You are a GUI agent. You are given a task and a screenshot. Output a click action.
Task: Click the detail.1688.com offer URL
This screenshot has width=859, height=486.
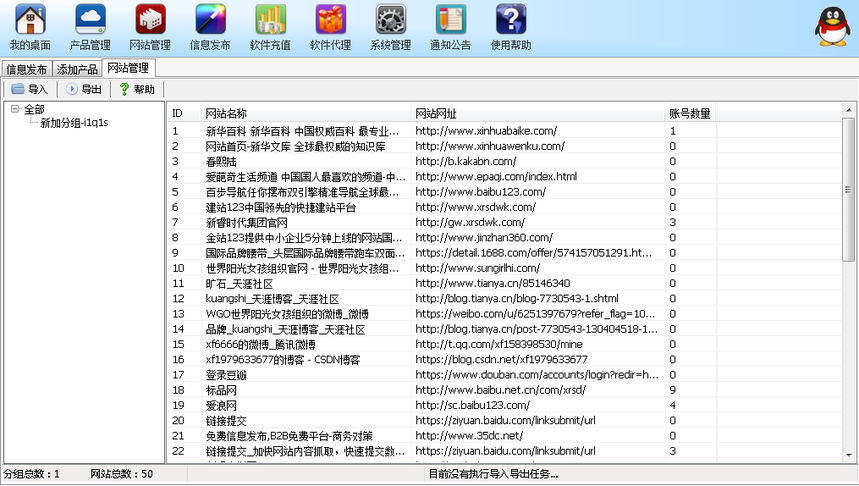534,253
